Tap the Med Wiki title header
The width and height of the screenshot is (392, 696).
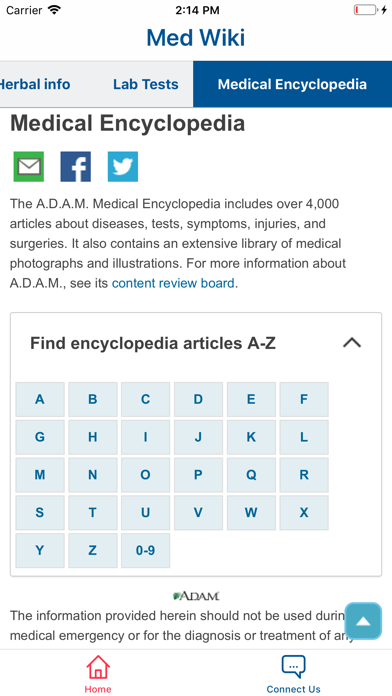coord(196,38)
